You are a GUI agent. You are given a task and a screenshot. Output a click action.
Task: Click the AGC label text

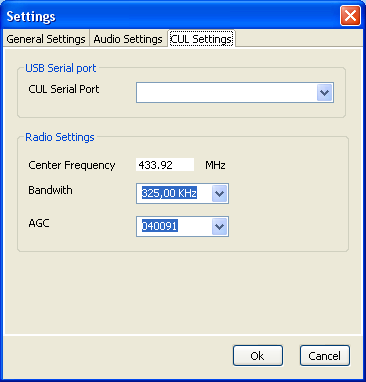pos(39,223)
